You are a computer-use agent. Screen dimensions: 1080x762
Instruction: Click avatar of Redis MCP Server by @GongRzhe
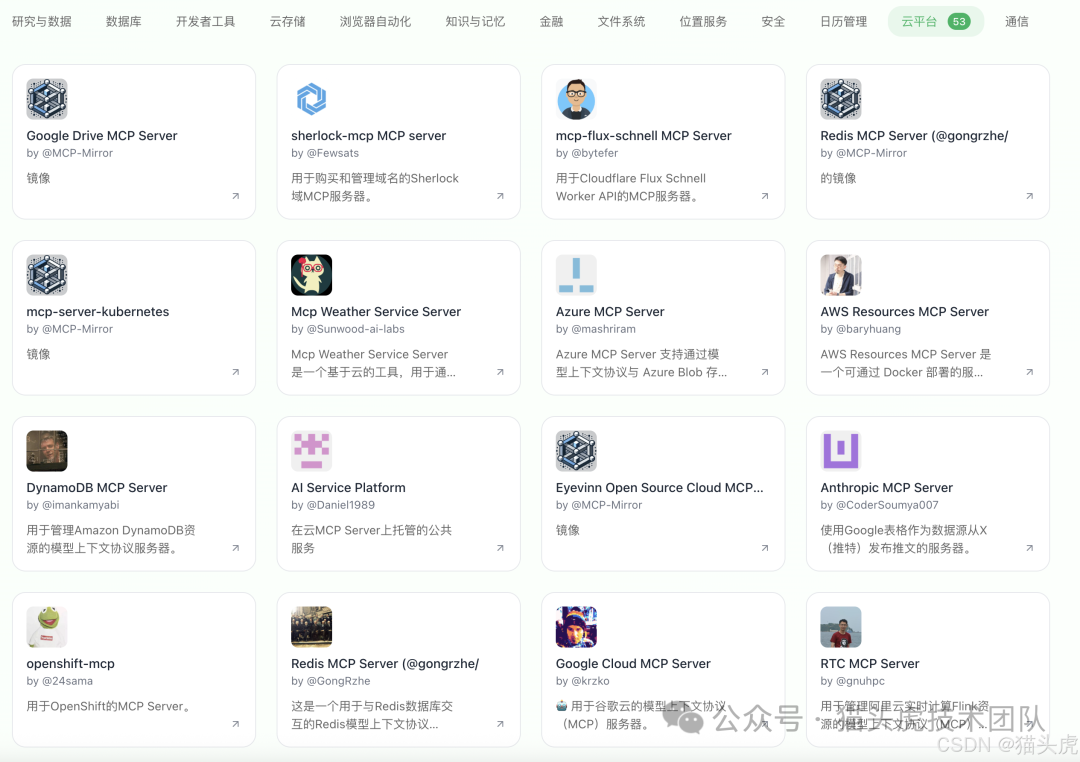pos(311,627)
